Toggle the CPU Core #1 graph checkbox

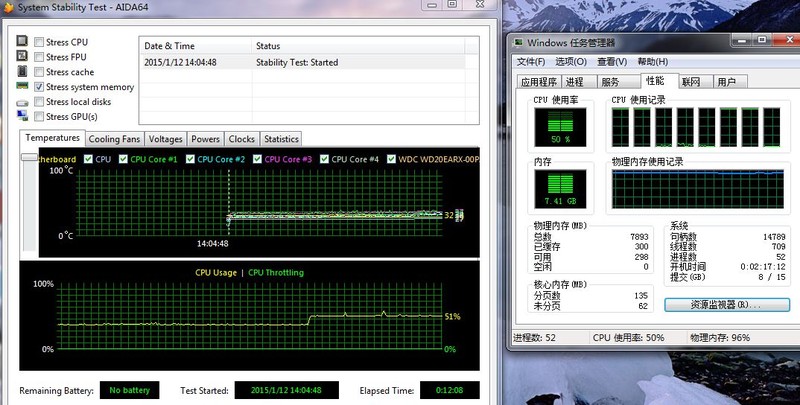point(123,159)
